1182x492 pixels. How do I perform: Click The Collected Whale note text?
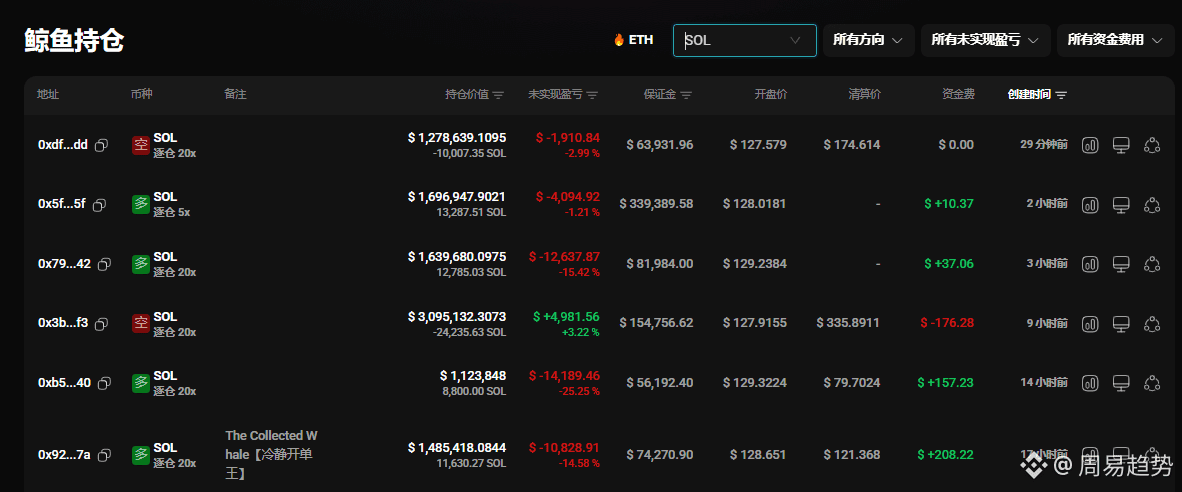[271, 455]
